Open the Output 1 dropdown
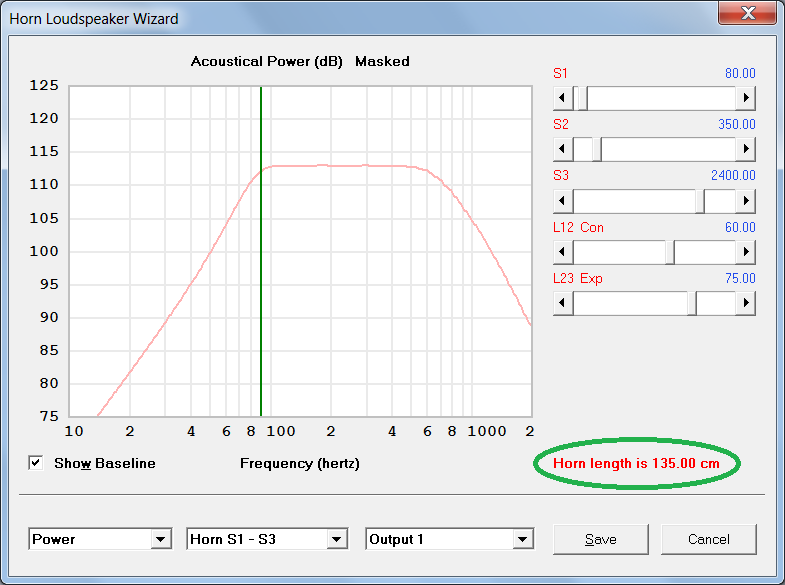The image size is (785, 585). pyautogui.click(x=523, y=539)
